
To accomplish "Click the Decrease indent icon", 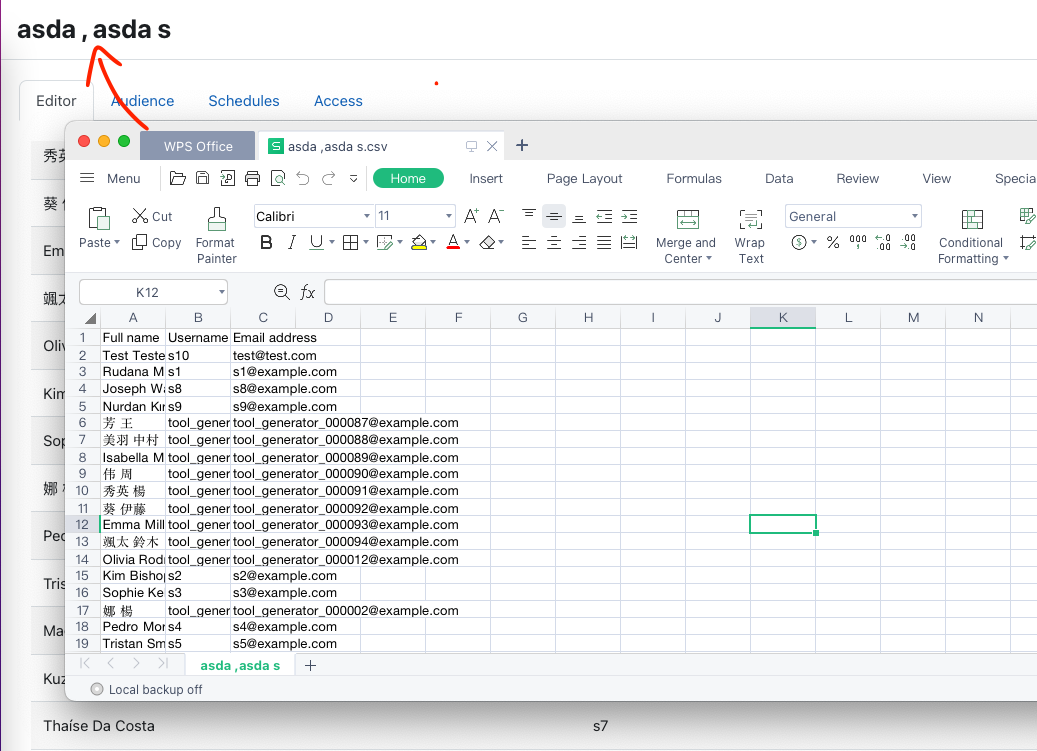I will pos(604,216).
